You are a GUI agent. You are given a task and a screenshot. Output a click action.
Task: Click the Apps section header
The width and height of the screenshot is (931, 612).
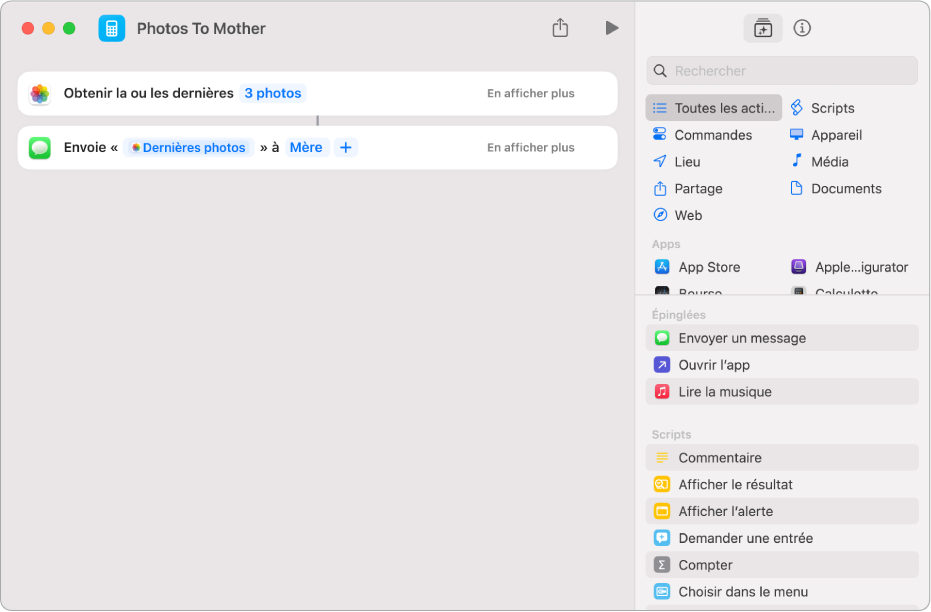coord(666,244)
